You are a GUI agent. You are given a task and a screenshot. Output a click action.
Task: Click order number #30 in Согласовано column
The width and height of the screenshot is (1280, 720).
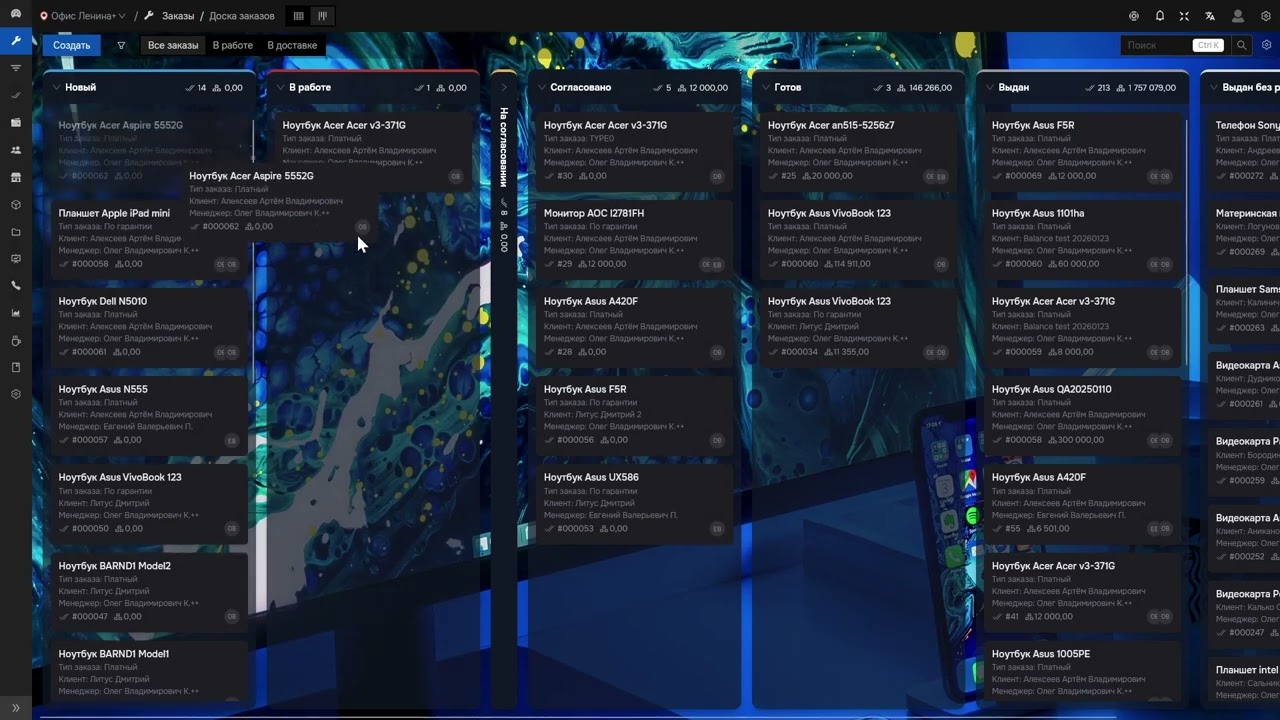click(565, 176)
